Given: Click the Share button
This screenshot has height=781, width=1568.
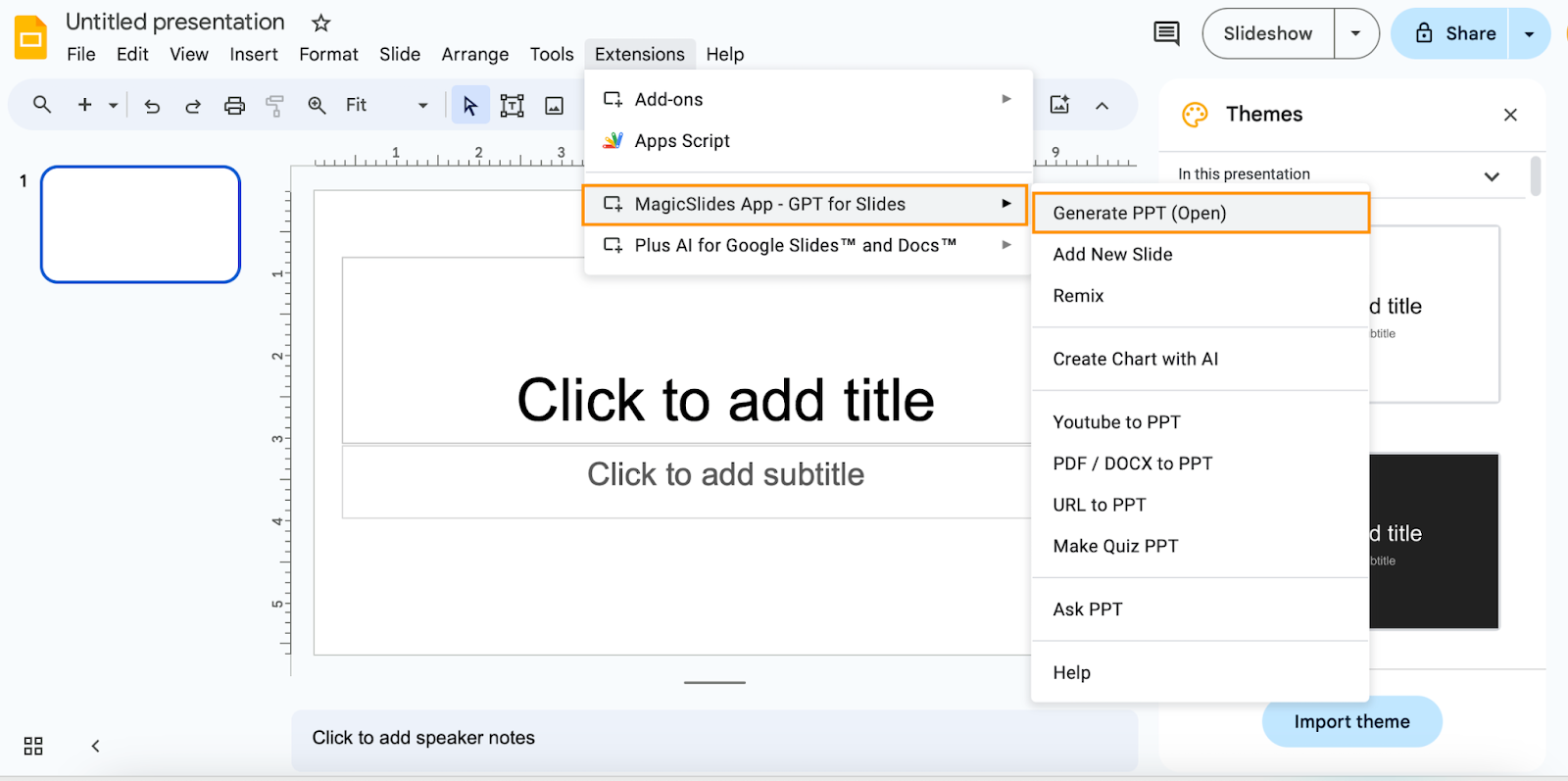Looking at the screenshot, I should (x=1450, y=33).
